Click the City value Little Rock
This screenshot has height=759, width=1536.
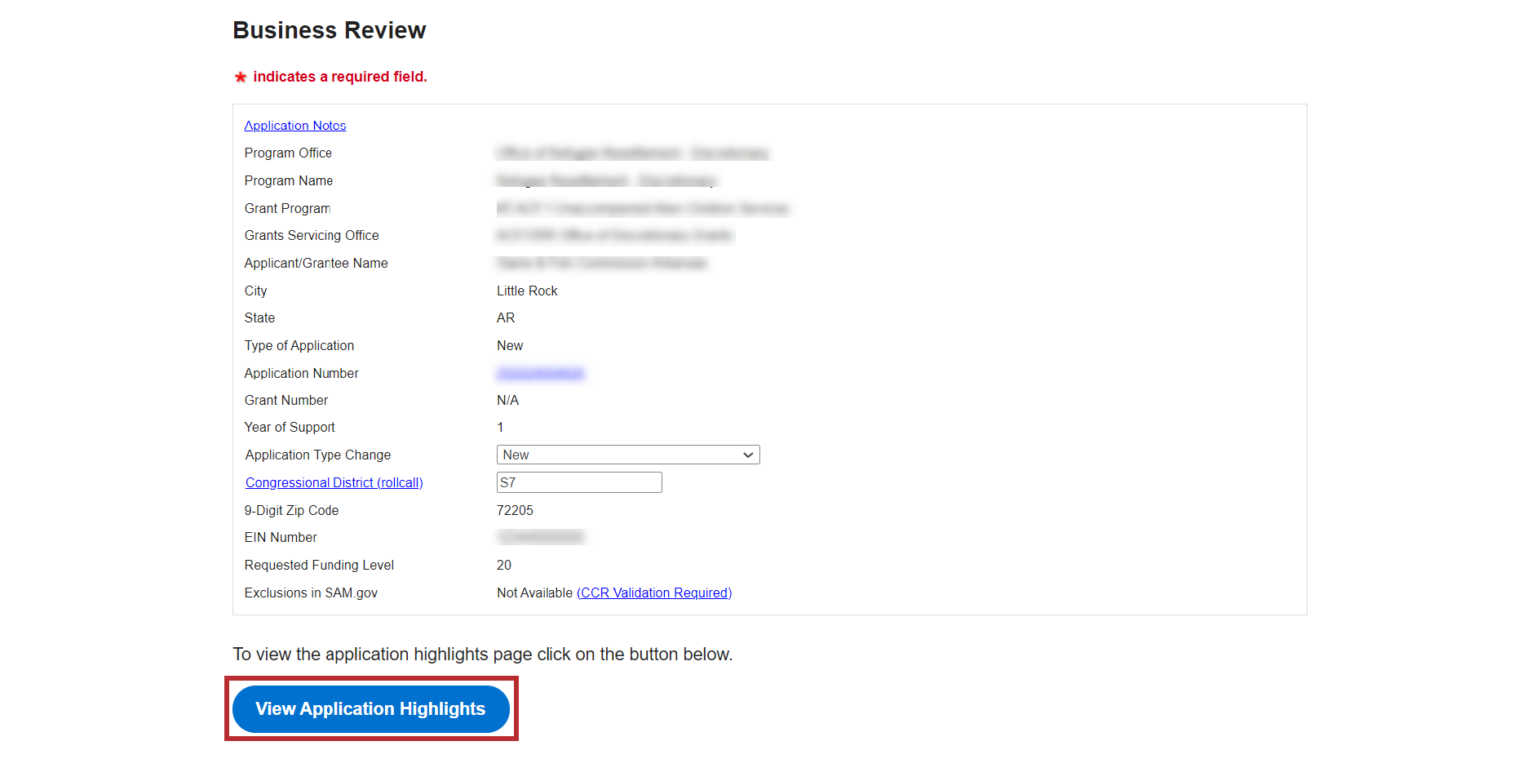[527, 291]
